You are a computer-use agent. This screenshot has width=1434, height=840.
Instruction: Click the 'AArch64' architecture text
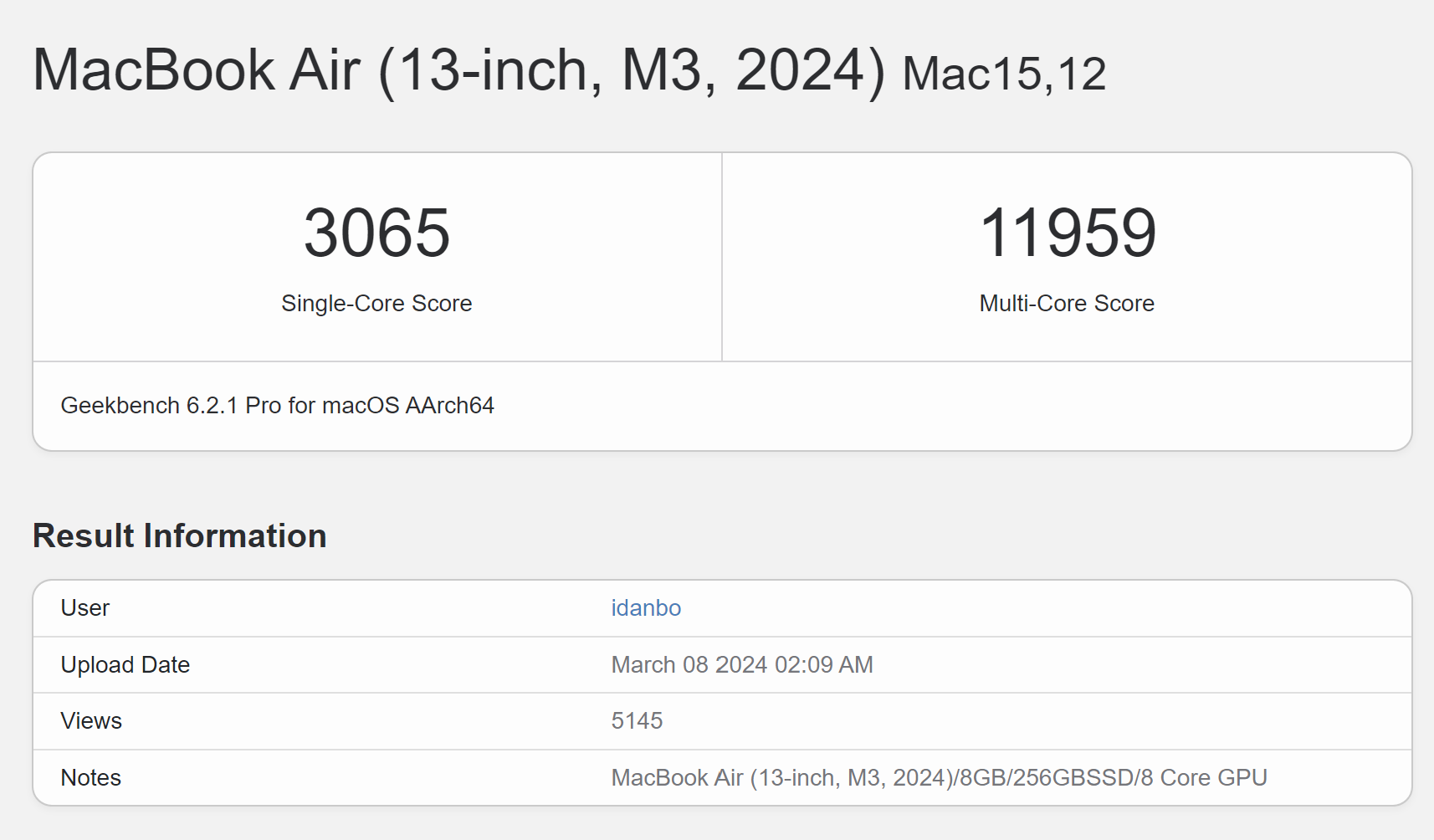point(449,406)
